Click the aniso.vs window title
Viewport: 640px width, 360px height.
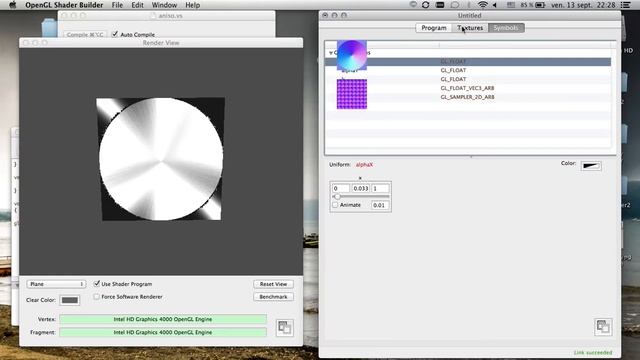tap(171, 16)
